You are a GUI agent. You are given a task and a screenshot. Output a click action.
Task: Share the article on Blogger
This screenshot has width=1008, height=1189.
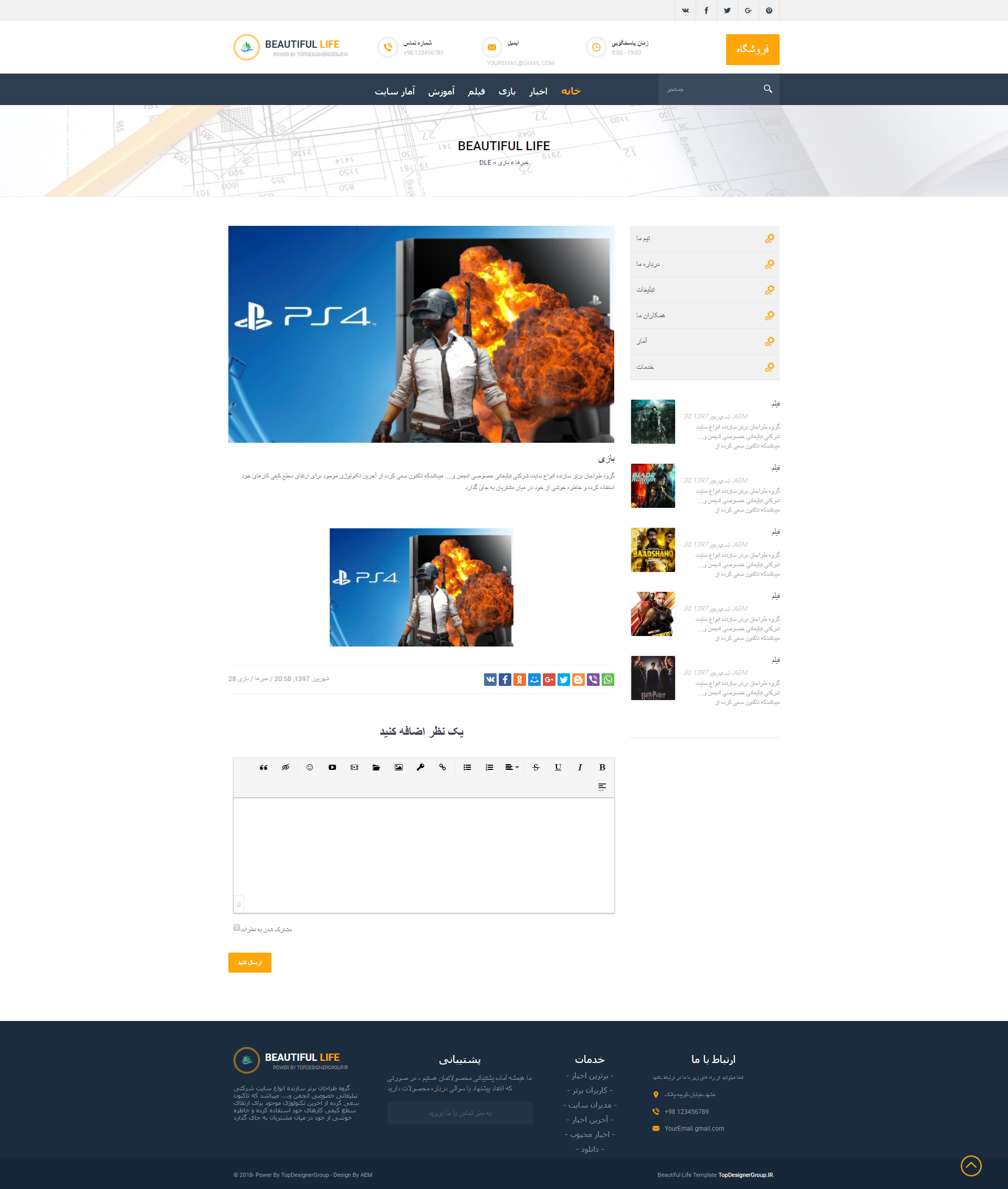tap(578, 679)
